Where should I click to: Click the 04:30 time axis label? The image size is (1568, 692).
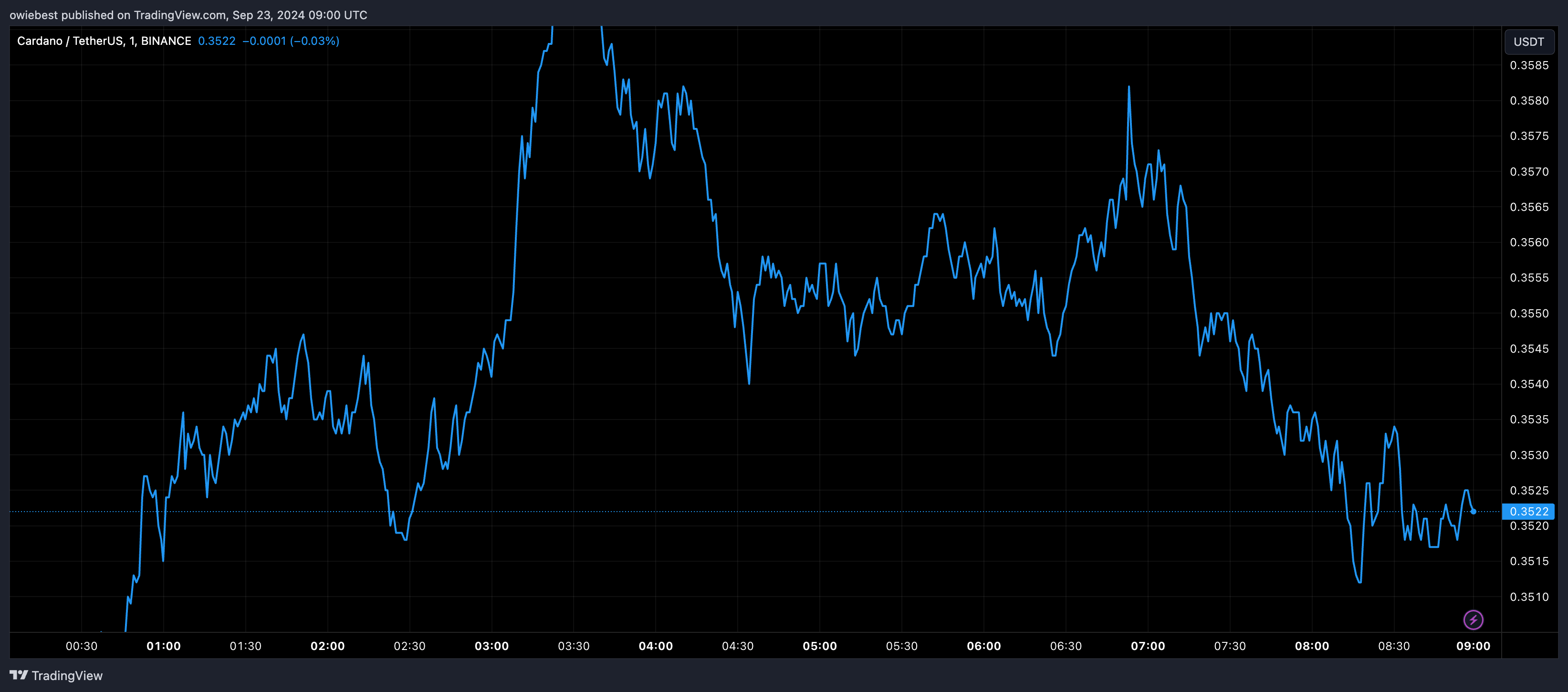(738, 646)
